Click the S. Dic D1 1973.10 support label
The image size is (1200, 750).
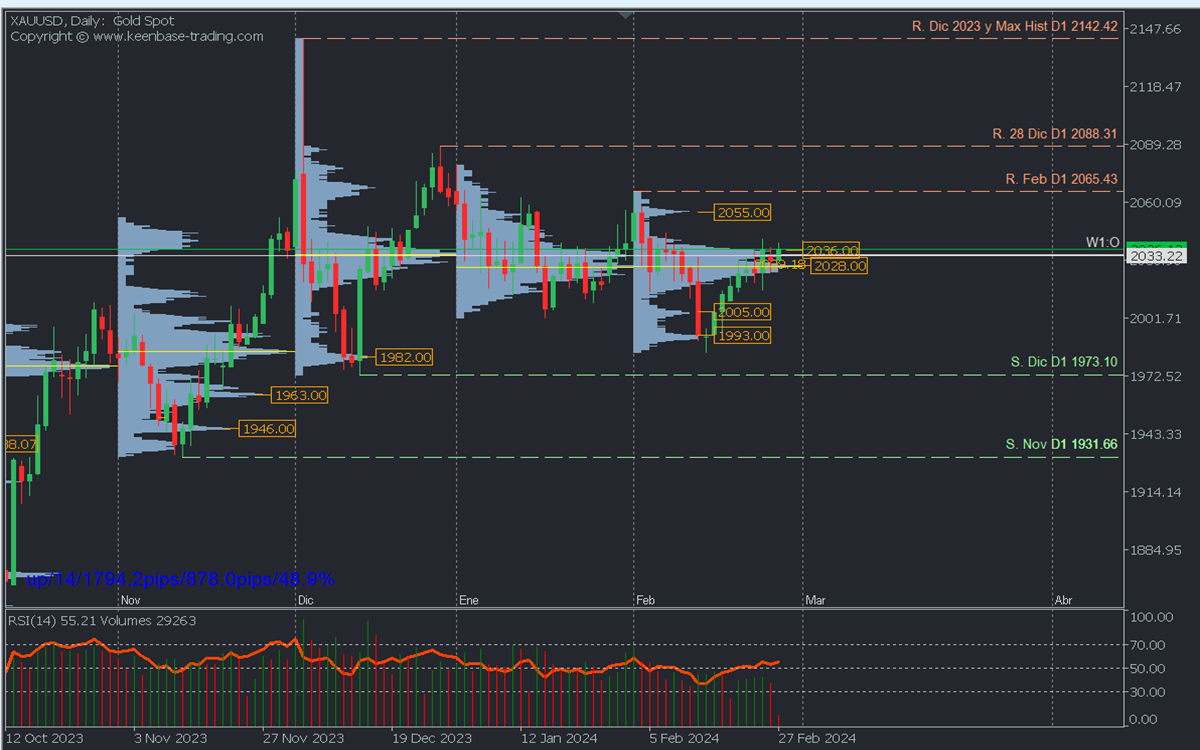(1062, 361)
